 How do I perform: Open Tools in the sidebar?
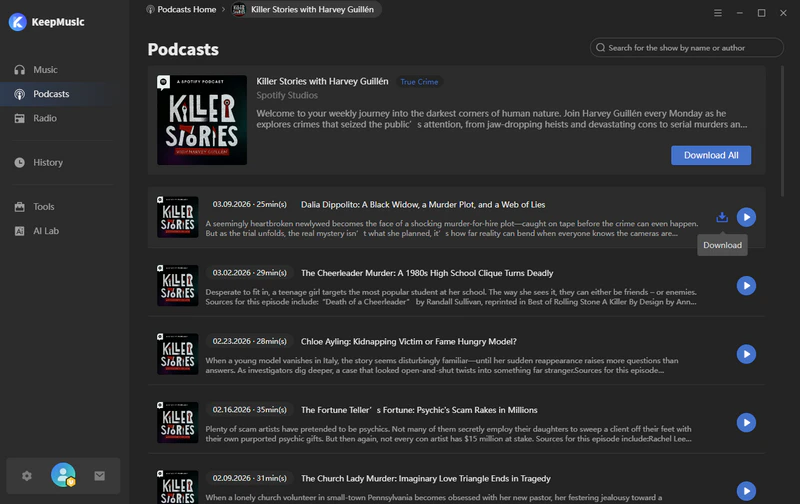44,206
